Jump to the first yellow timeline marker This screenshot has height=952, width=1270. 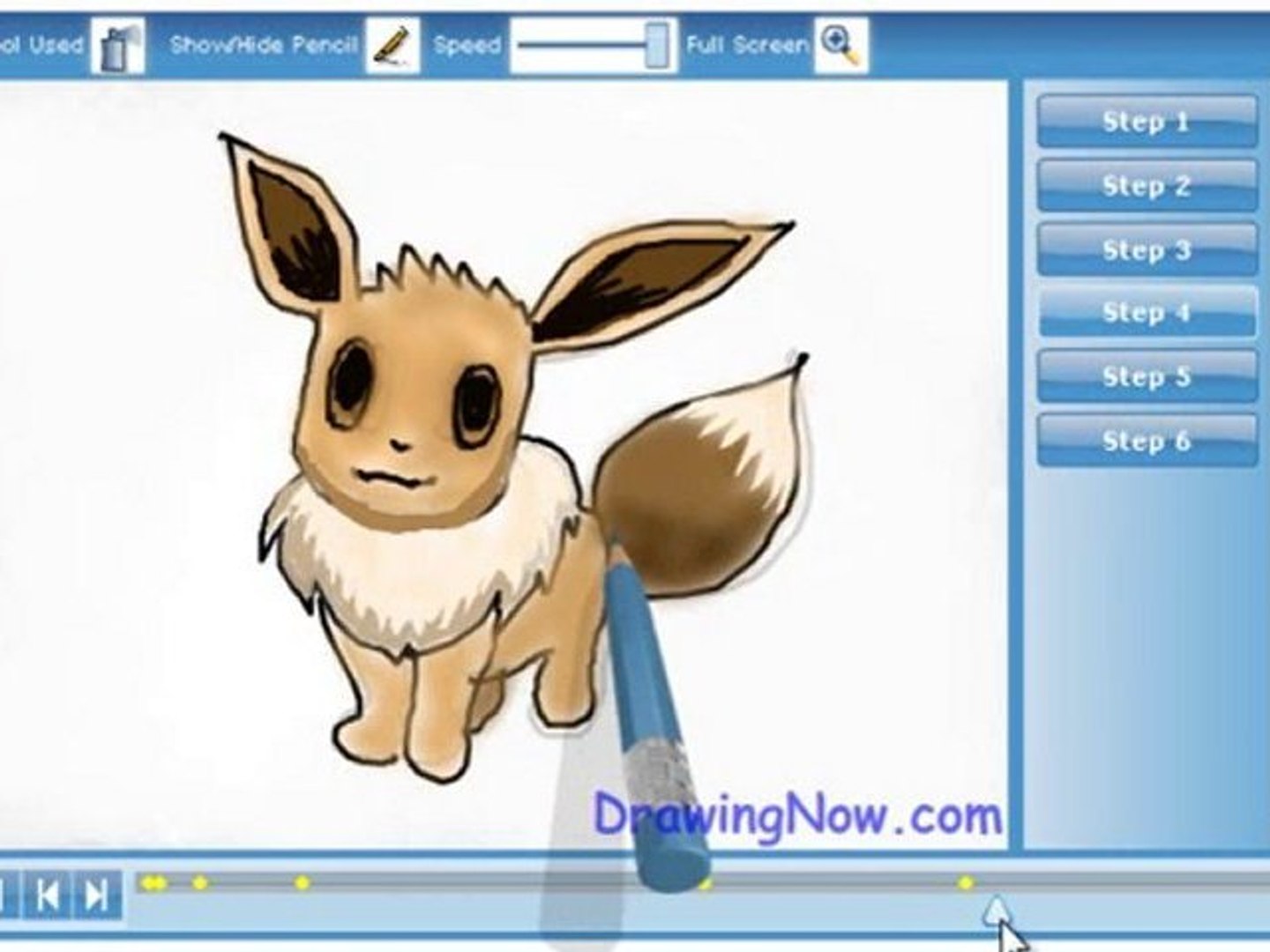point(148,882)
